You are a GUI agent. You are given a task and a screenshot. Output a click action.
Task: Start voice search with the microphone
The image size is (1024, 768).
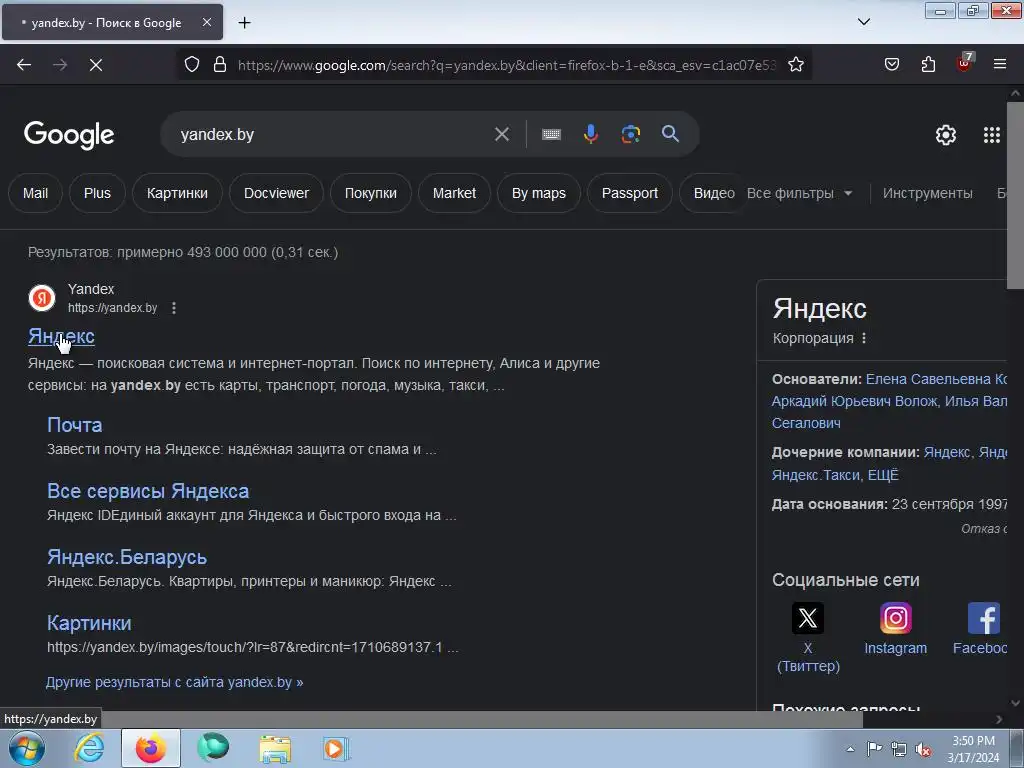590,134
